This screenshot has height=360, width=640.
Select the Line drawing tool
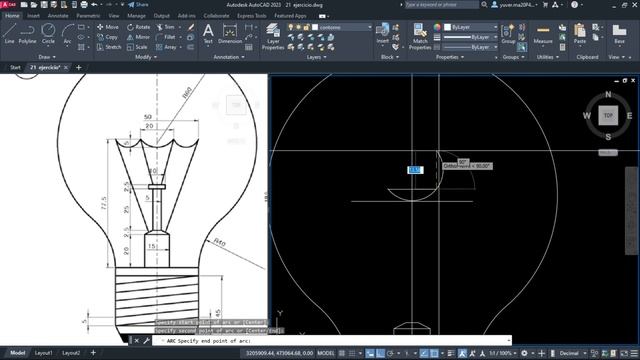coord(9,33)
